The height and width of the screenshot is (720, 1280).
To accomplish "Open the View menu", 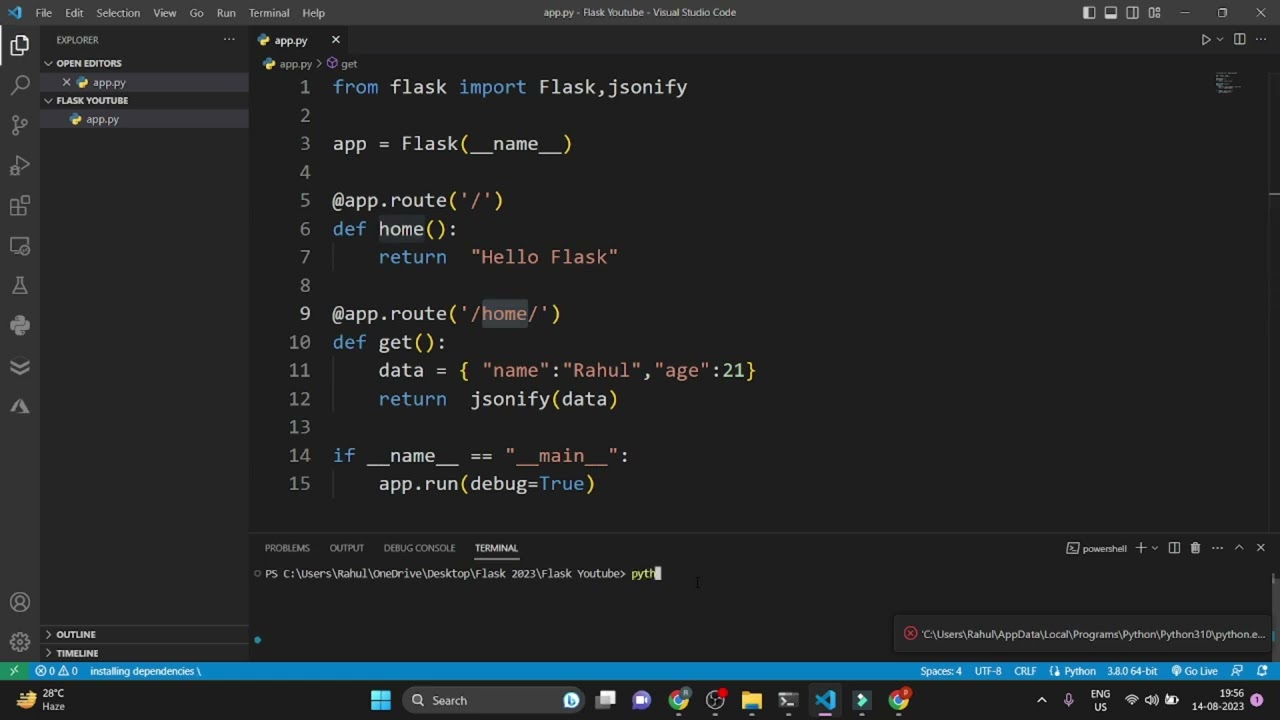I will (165, 13).
